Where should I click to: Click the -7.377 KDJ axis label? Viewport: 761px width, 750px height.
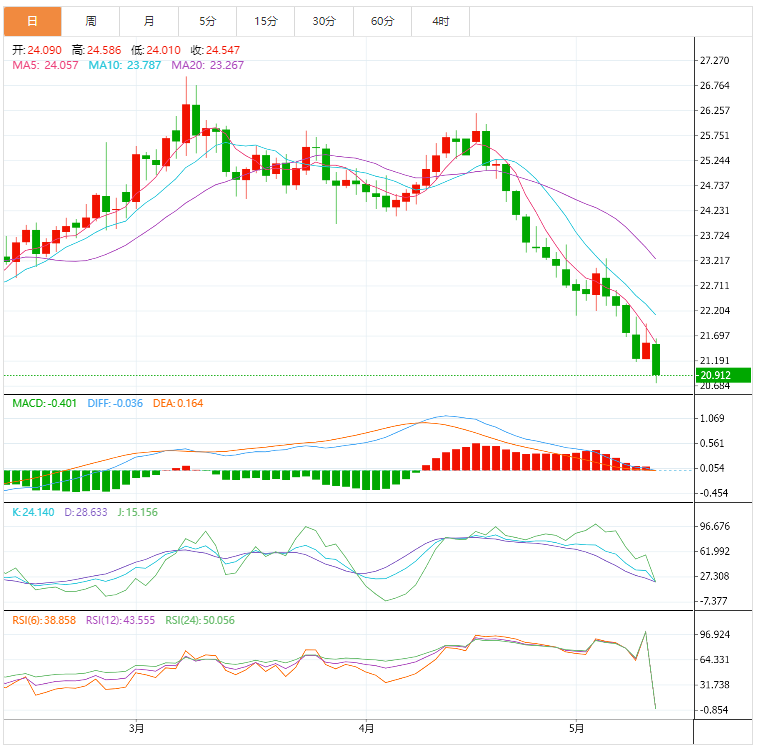pyautogui.click(x=713, y=601)
